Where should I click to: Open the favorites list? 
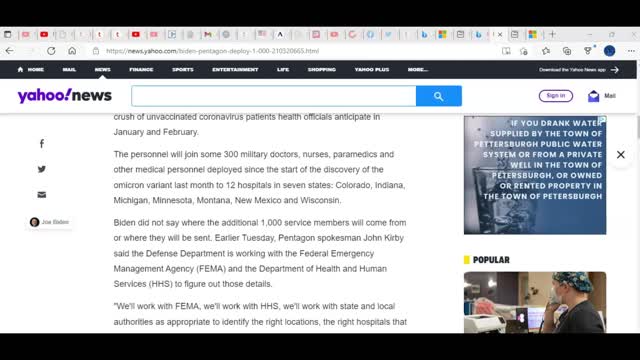546,51
